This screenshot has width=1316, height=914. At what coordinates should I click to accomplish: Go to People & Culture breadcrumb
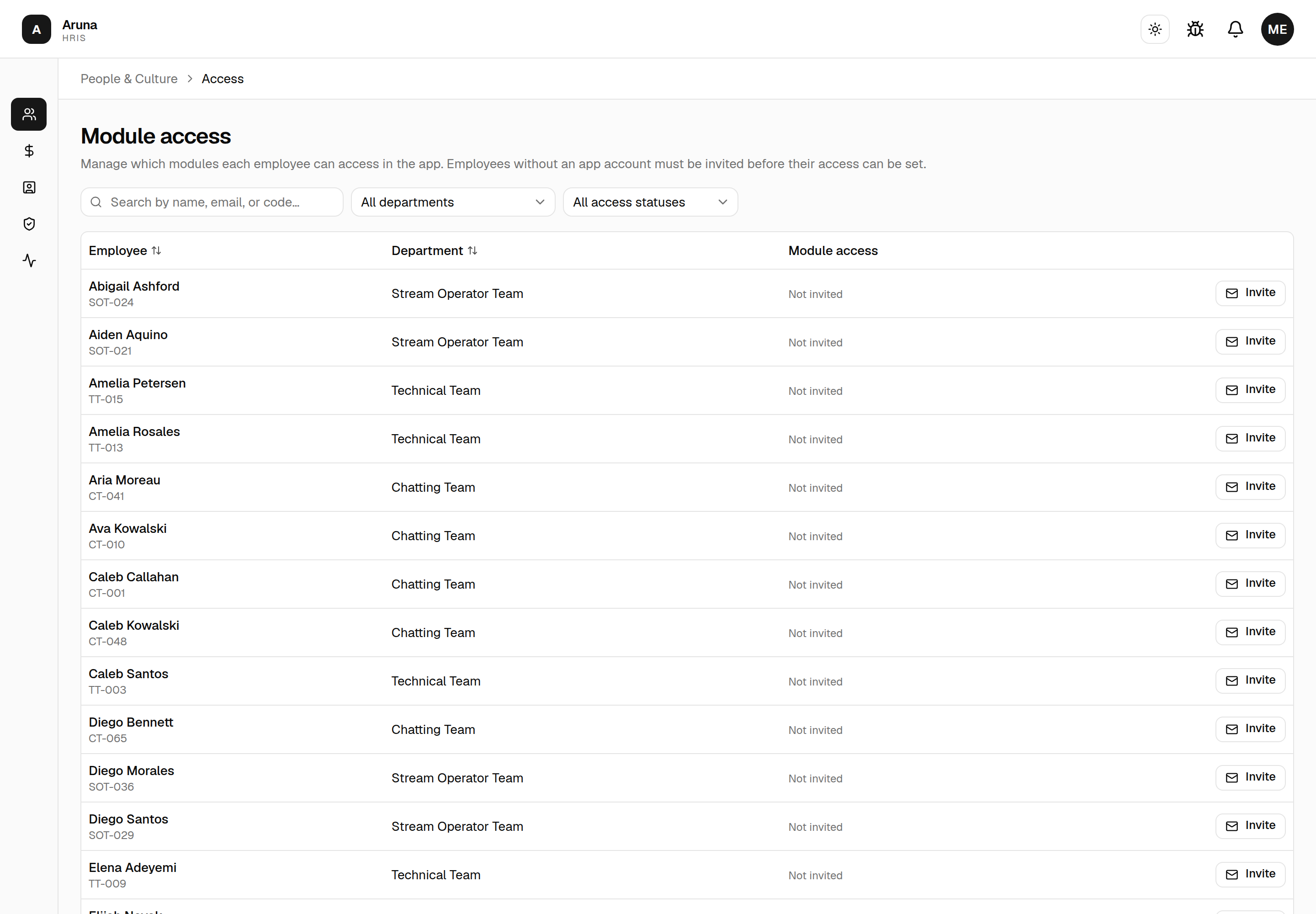pos(129,79)
